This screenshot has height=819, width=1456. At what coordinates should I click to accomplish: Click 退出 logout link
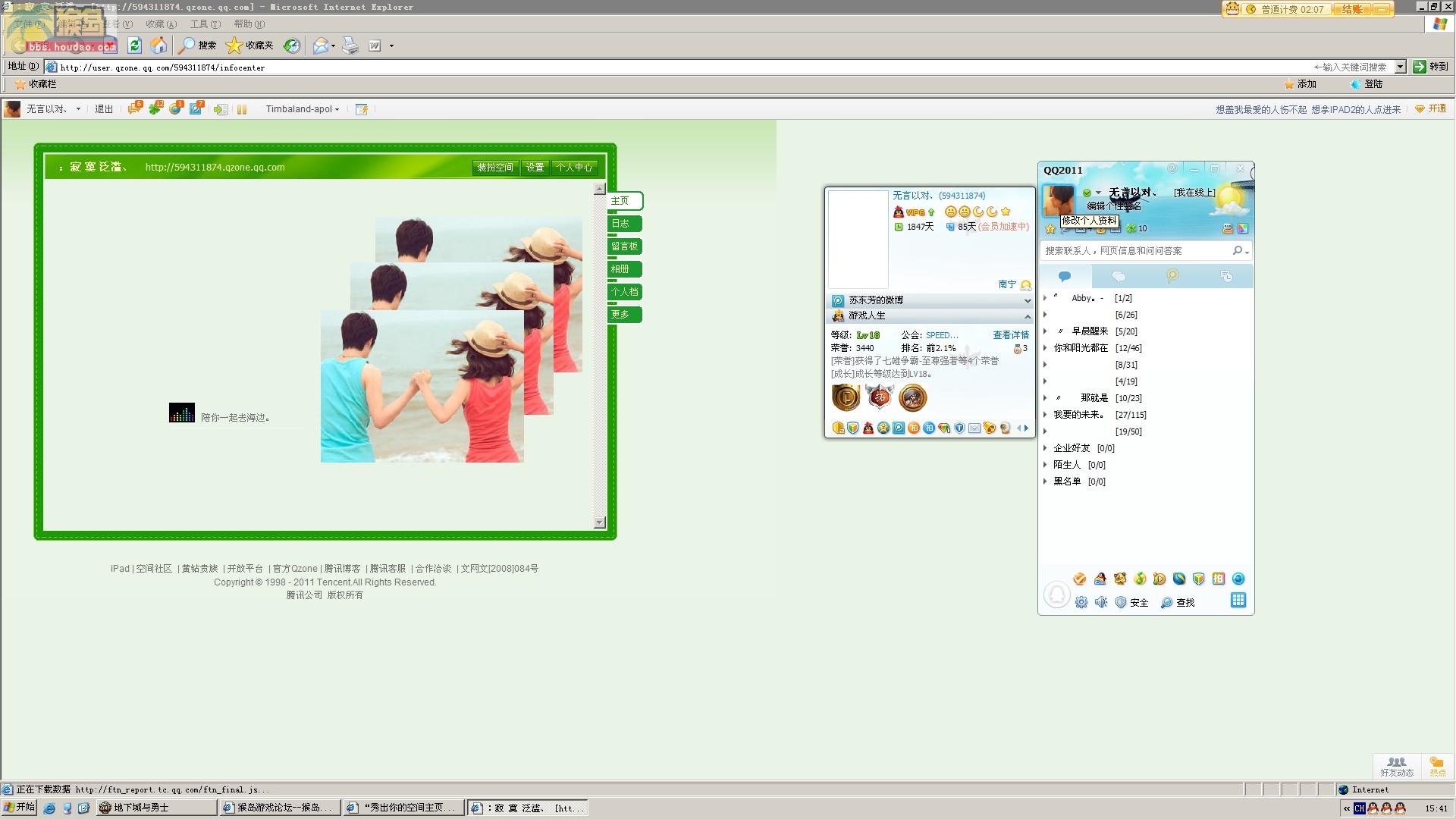(x=104, y=109)
